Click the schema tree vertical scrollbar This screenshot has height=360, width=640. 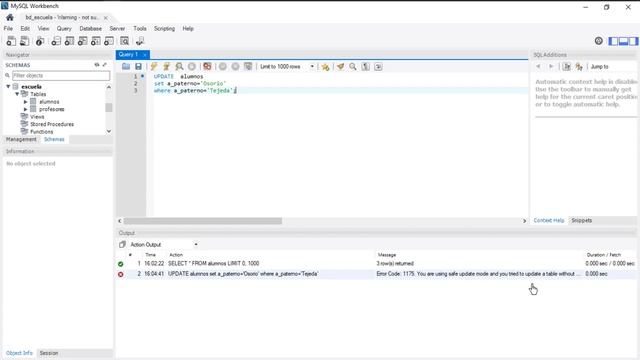109,108
